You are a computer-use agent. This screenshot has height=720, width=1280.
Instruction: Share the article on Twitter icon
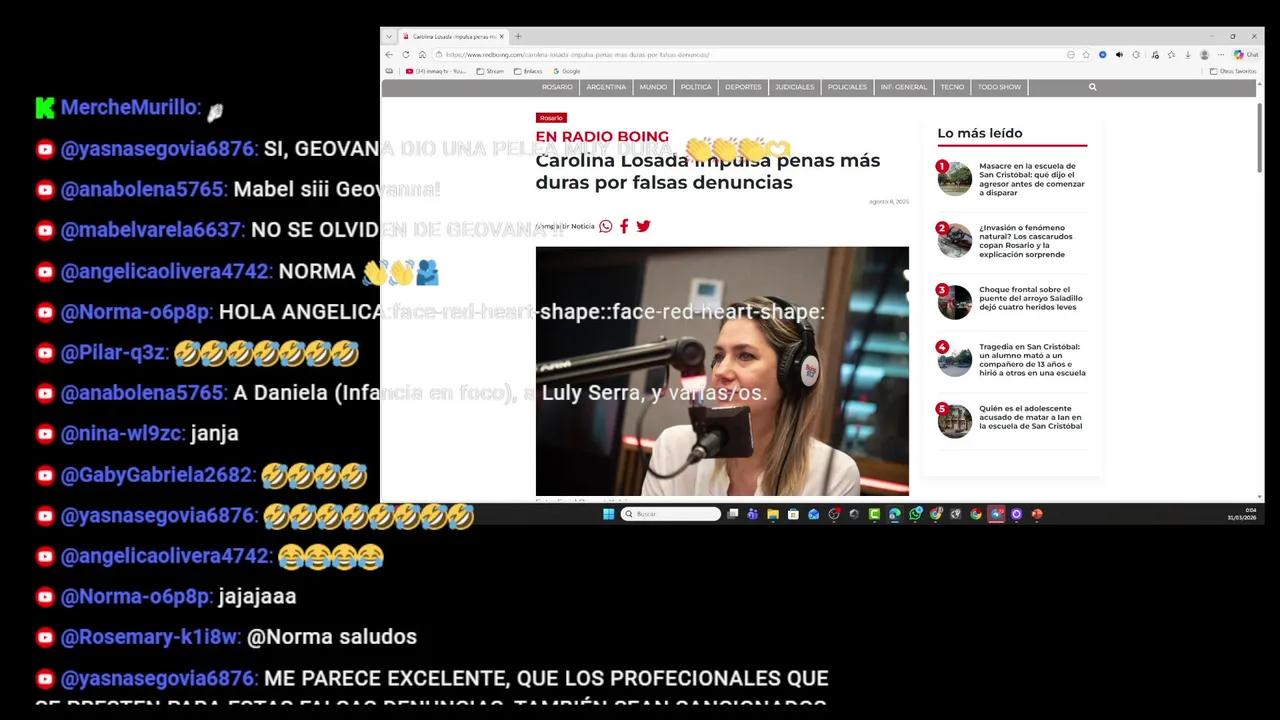(643, 226)
